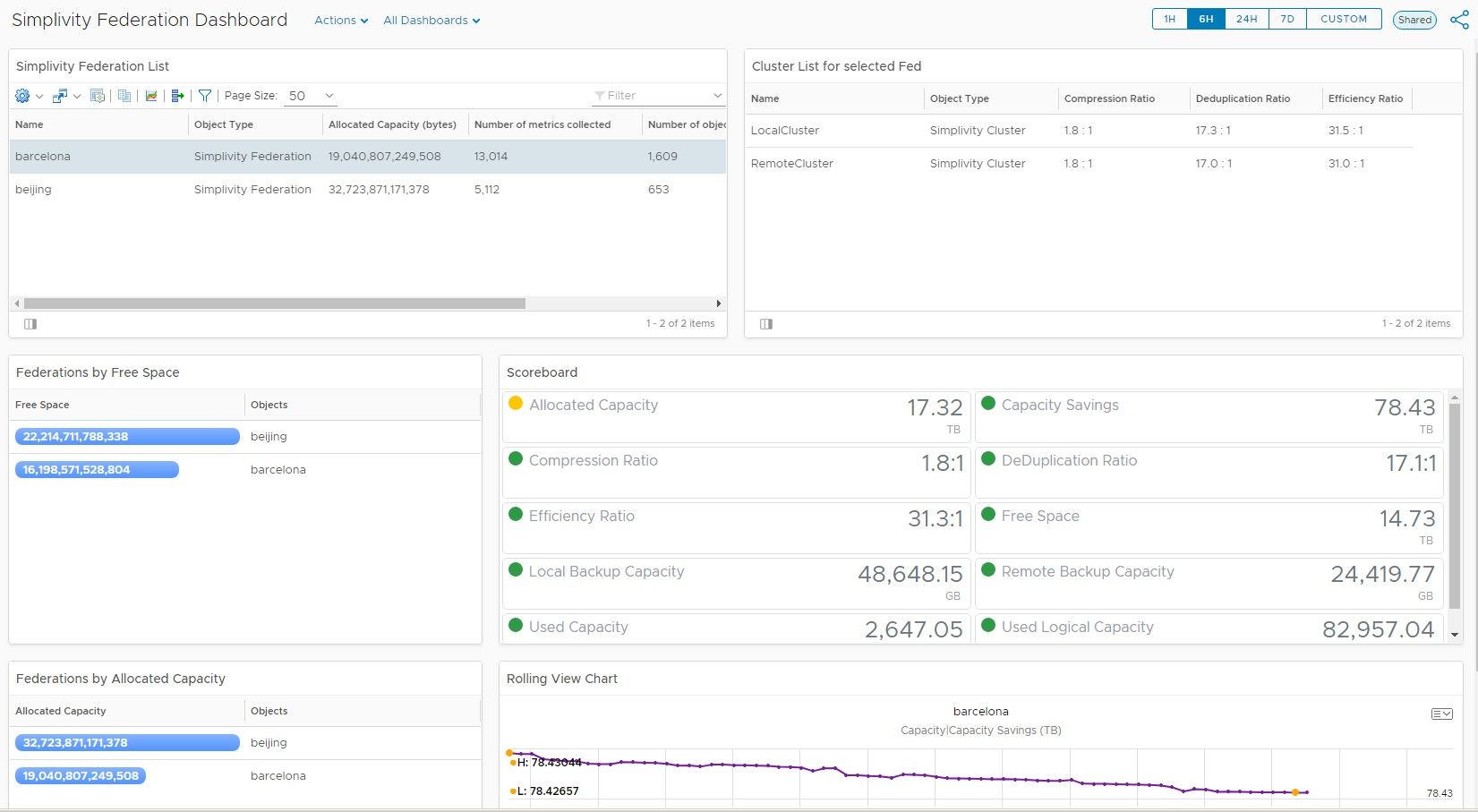Viewport: 1478px width, 812px height.
Task: Click the yellow status dot of Allocated Capacity
Action: (x=516, y=403)
